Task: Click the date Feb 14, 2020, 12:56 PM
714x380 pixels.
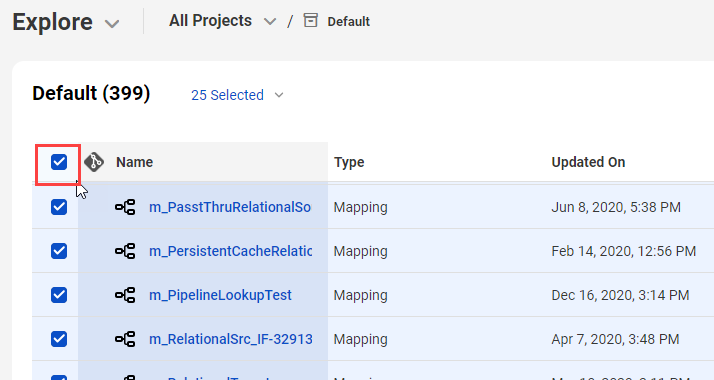Action: tap(624, 251)
